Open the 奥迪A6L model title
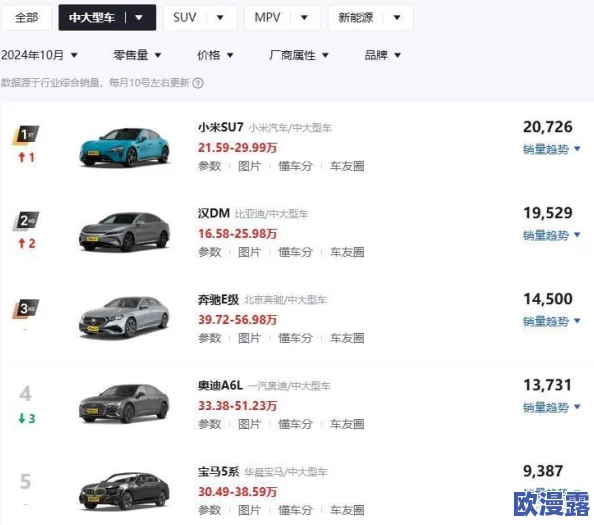This screenshot has height=525, width=594. 220,386
